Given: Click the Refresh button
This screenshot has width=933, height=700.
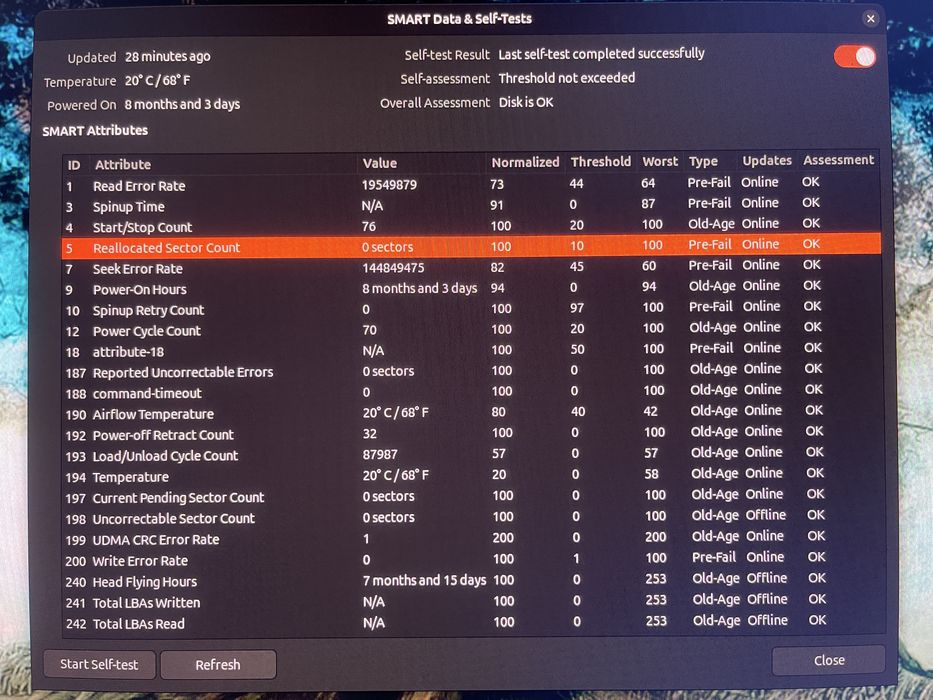Looking at the screenshot, I should coord(218,664).
